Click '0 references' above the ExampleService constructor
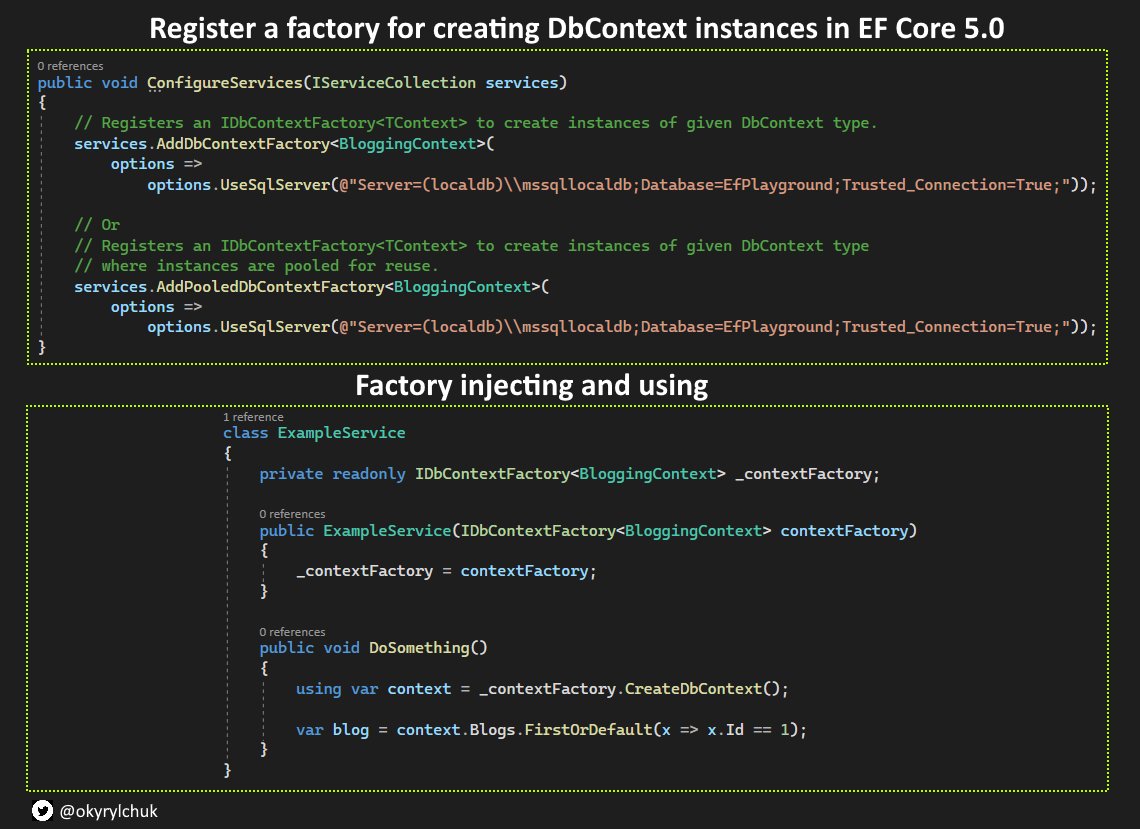This screenshot has width=1140, height=829. pyautogui.click(x=292, y=514)
